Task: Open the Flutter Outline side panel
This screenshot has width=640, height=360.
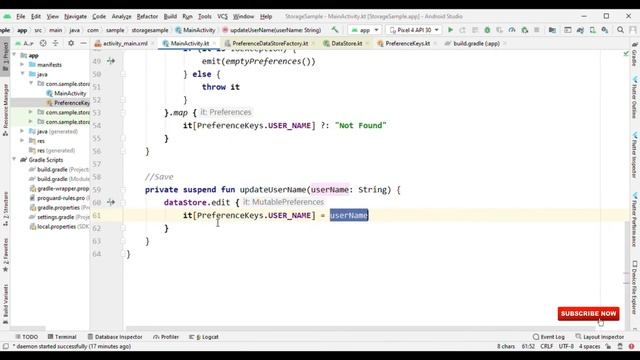Action: tap(635, 98)
